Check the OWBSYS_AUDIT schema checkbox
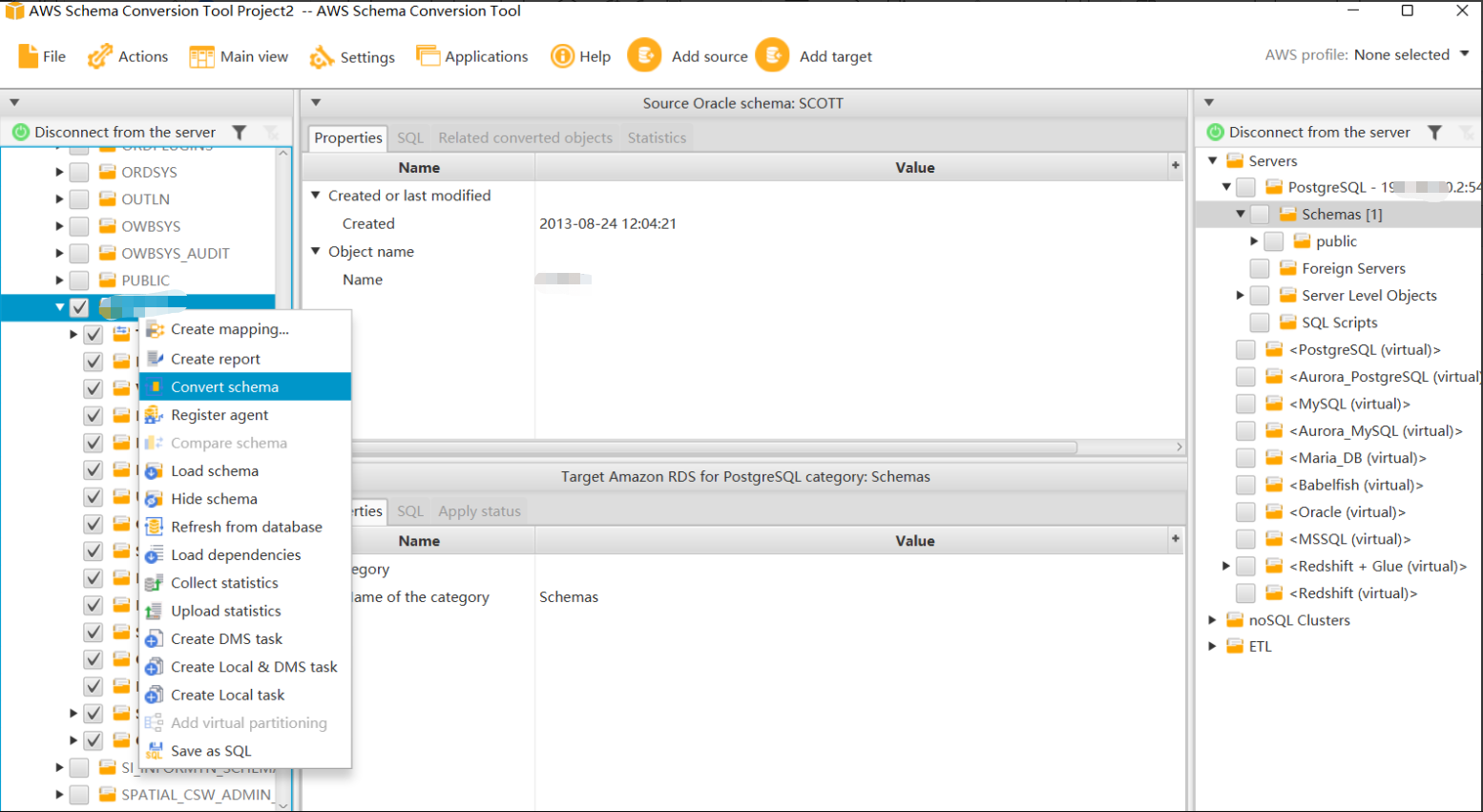This screenshot has width=1483, height=812. click(x=79, y=253)
